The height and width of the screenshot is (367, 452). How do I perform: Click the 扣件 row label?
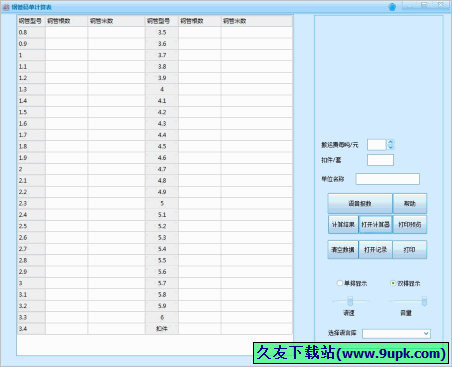coord(162,329)
